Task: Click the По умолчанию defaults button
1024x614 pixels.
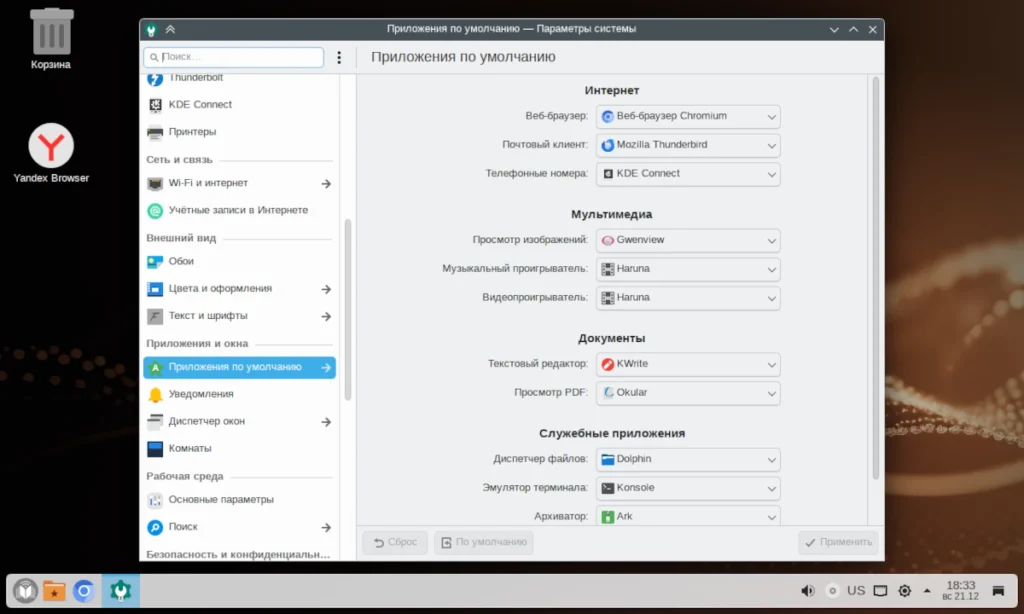Action: 484,542
